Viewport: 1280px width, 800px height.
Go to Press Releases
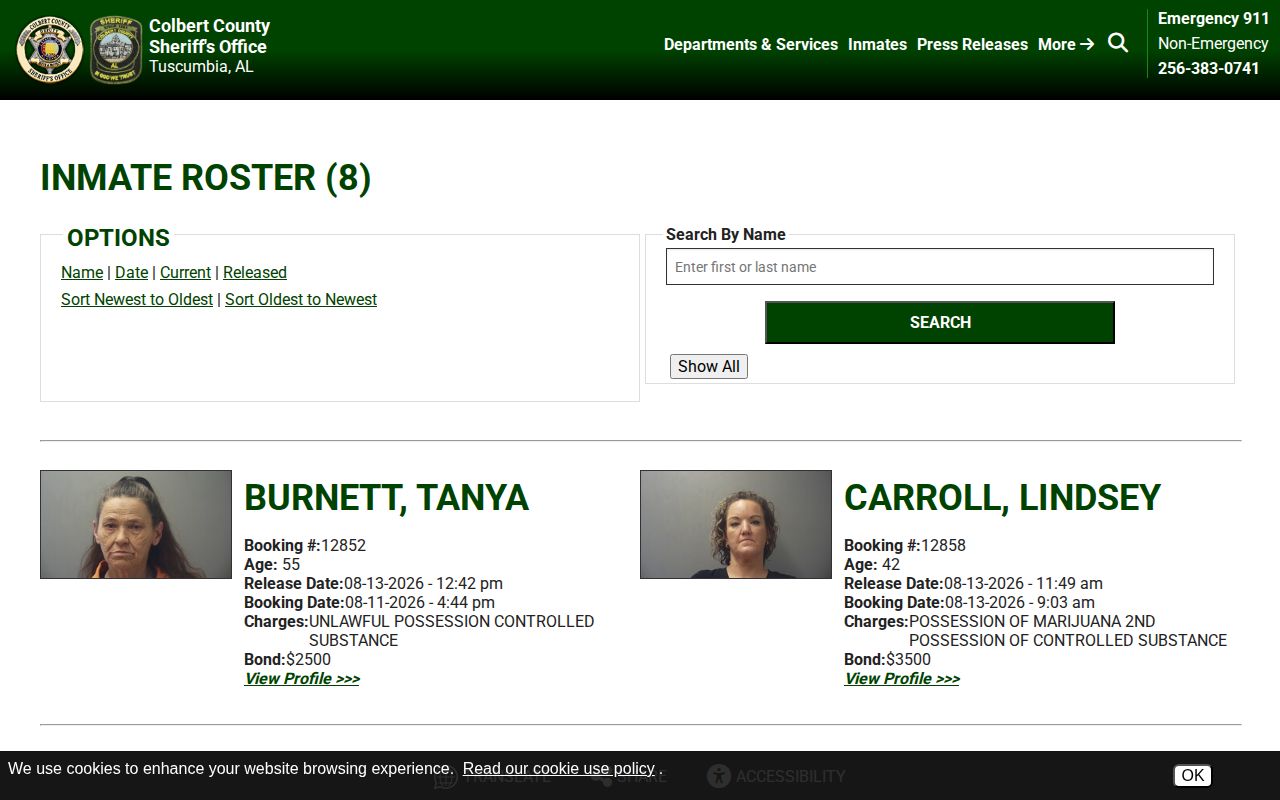pyautogui.click(x=972, y=44)
